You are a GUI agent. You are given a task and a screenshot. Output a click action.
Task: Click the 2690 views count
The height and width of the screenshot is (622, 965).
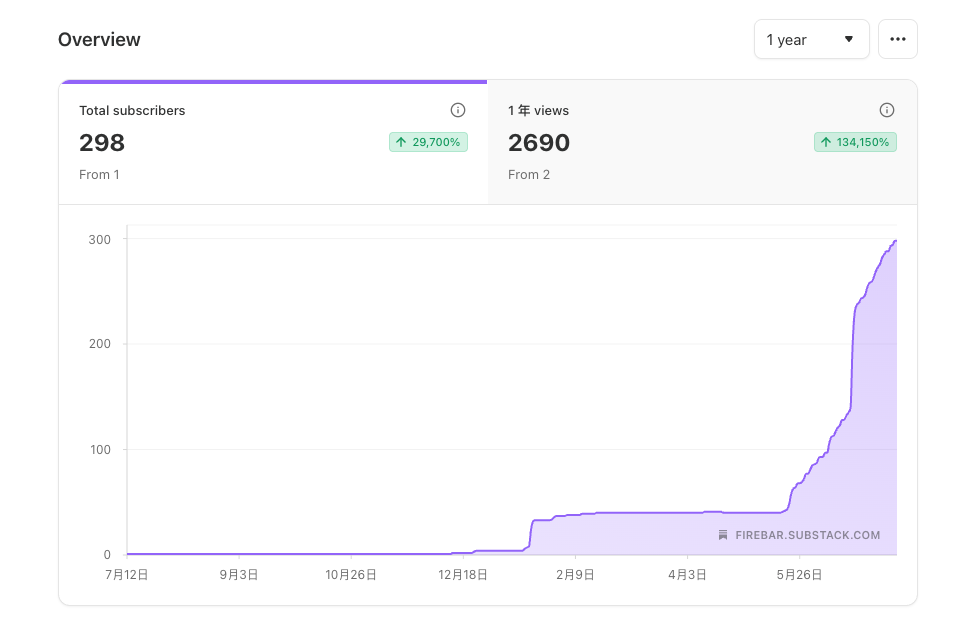pyautogui.click(x=539, y=143)
